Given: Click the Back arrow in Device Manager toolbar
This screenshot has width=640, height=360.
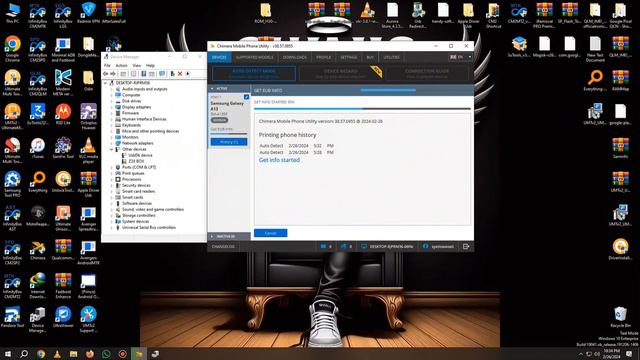Looking at the screenshot, I should tap(106, 74).
